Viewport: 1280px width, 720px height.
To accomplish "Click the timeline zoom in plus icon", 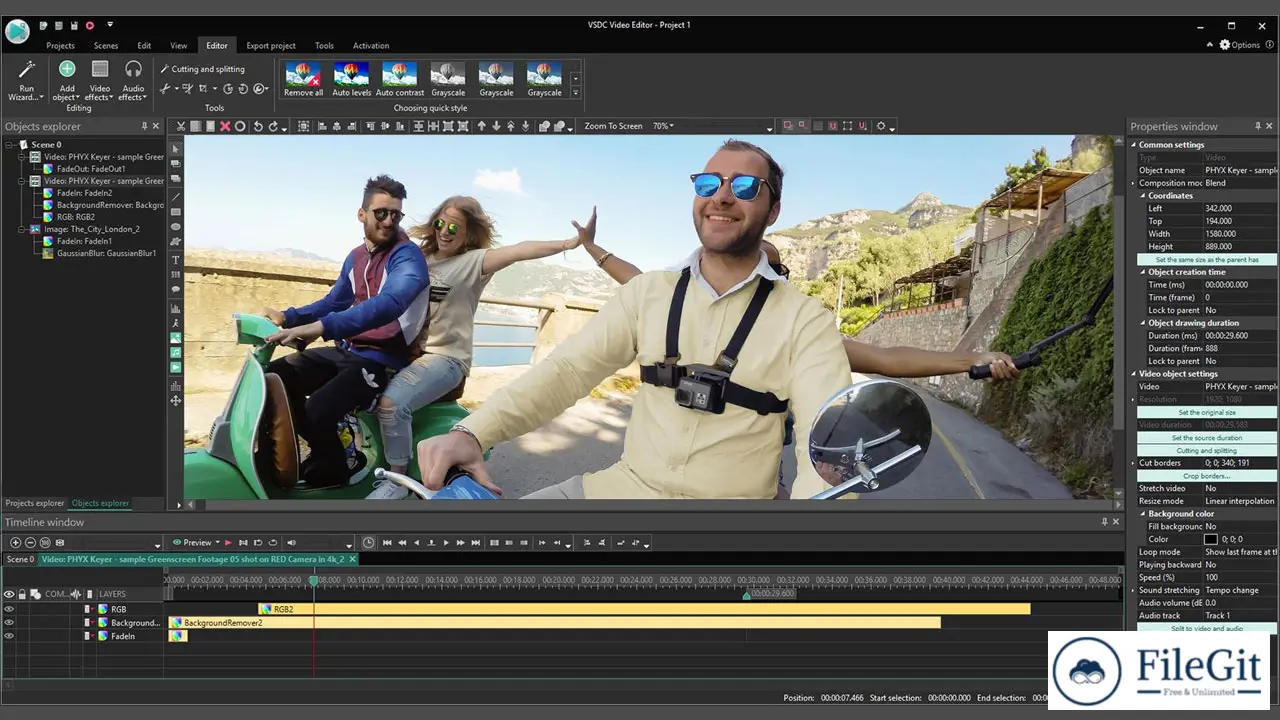I will (x=15, y=542).
